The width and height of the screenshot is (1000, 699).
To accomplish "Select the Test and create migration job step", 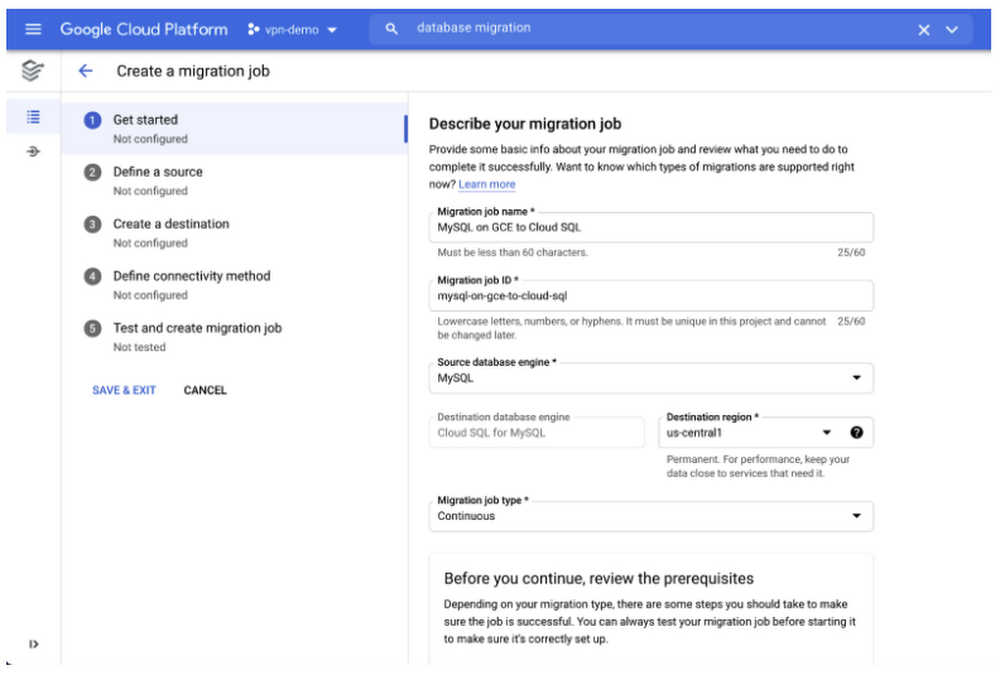I will pos(233,337).
